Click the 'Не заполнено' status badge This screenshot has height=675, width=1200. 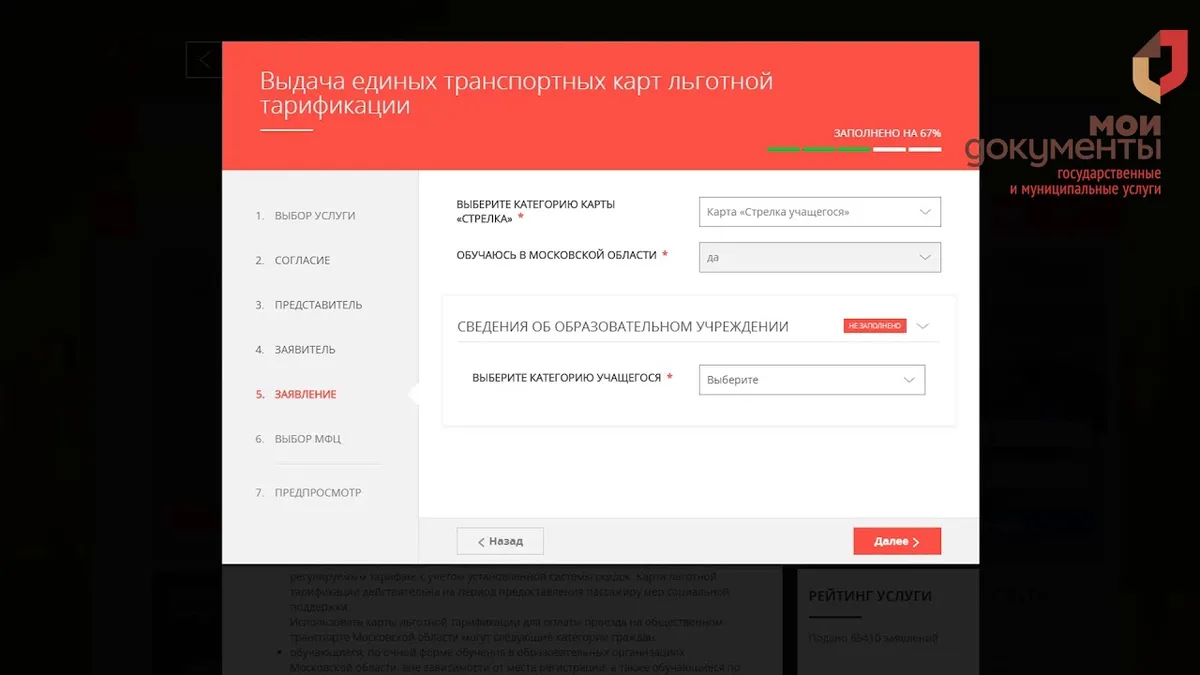(875, 326)
